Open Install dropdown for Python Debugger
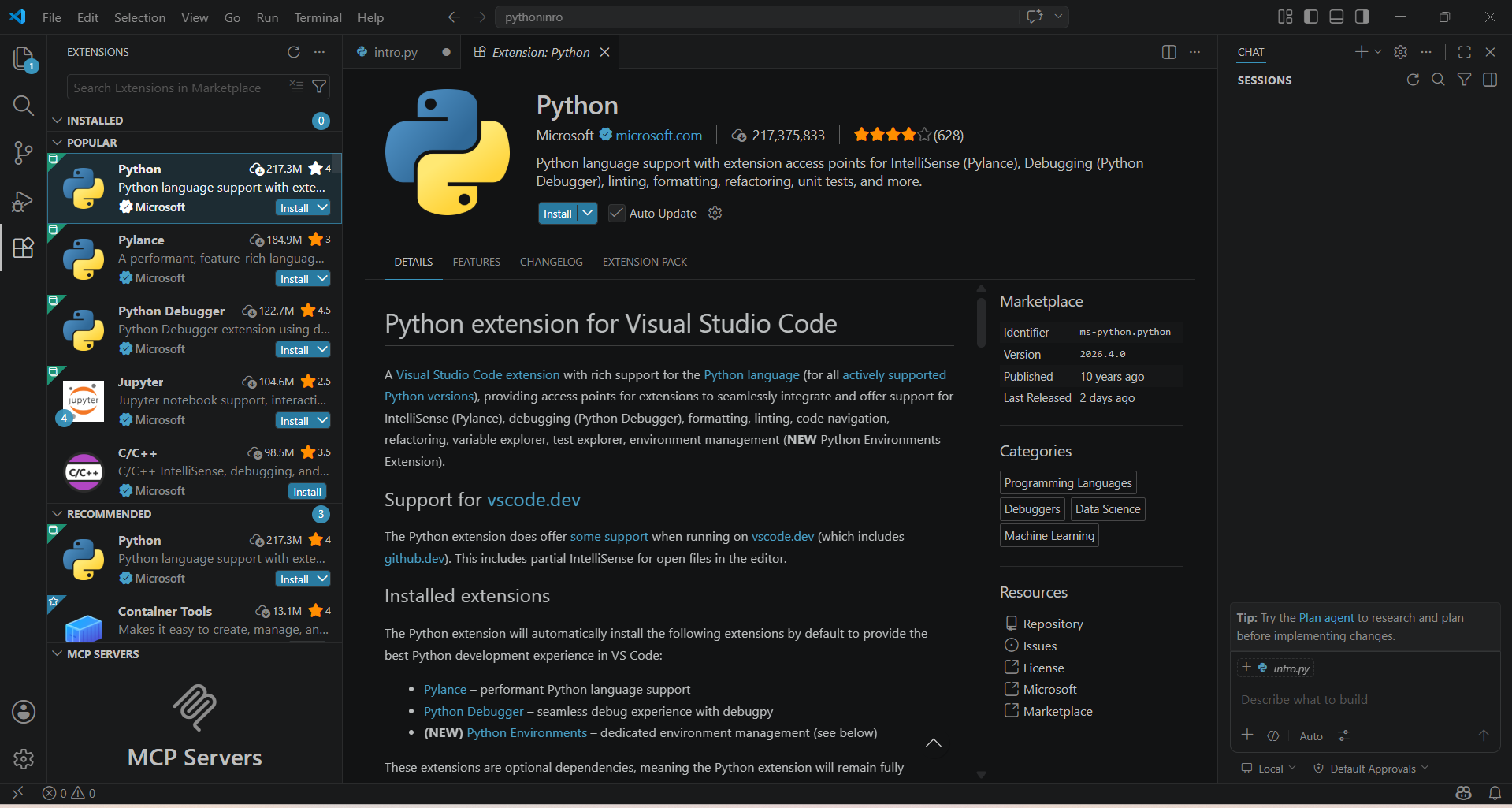Screen dimensions: 1512x808 click(x=322, y=349)
